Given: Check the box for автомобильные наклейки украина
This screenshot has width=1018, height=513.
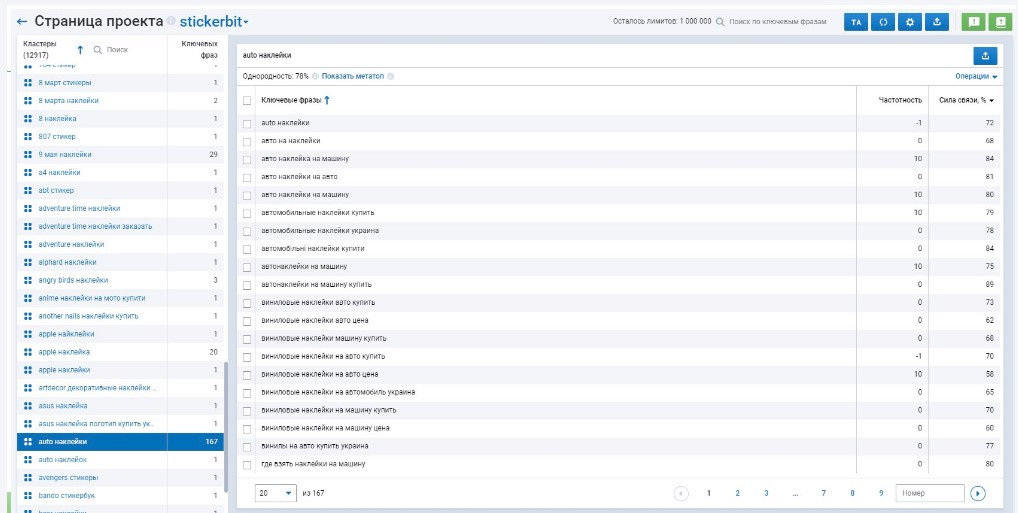Looking at the screenshot, I should click(247, 231).
